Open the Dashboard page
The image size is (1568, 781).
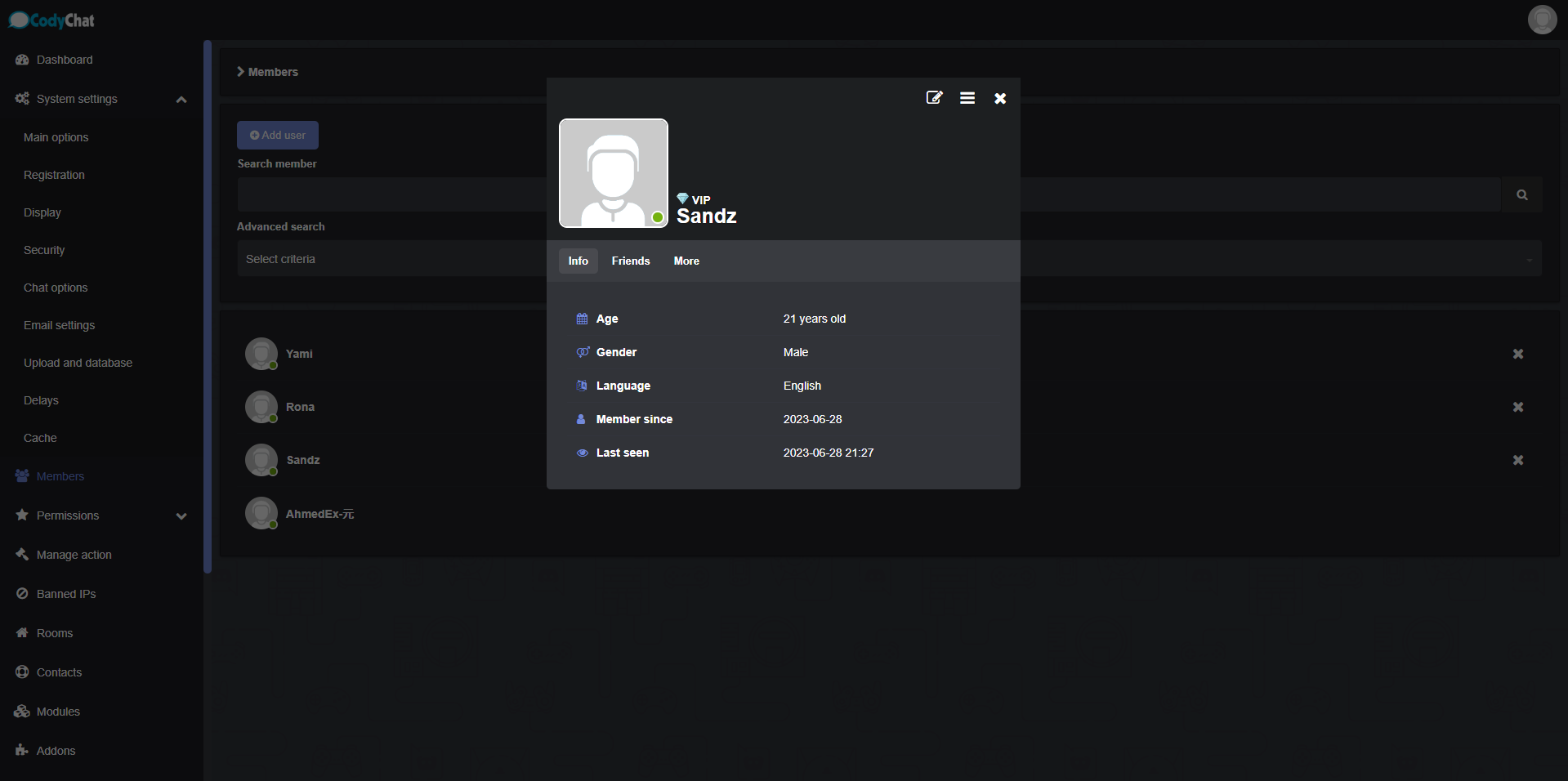pos(64,60)
